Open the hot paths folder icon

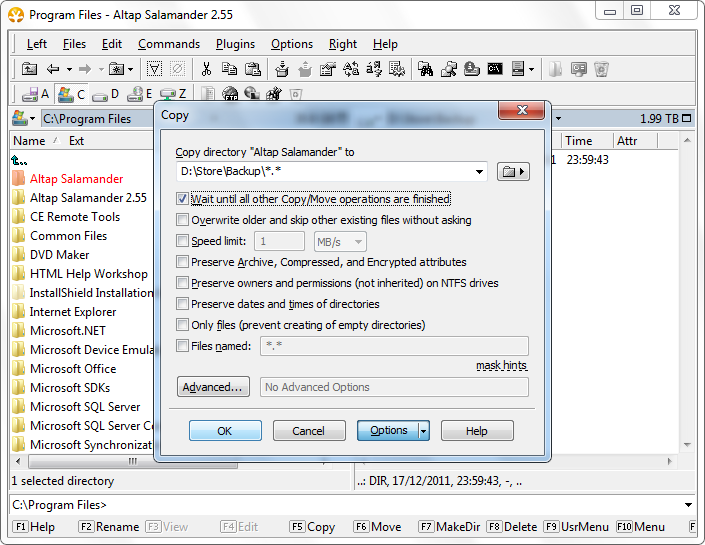coord(116,69)
